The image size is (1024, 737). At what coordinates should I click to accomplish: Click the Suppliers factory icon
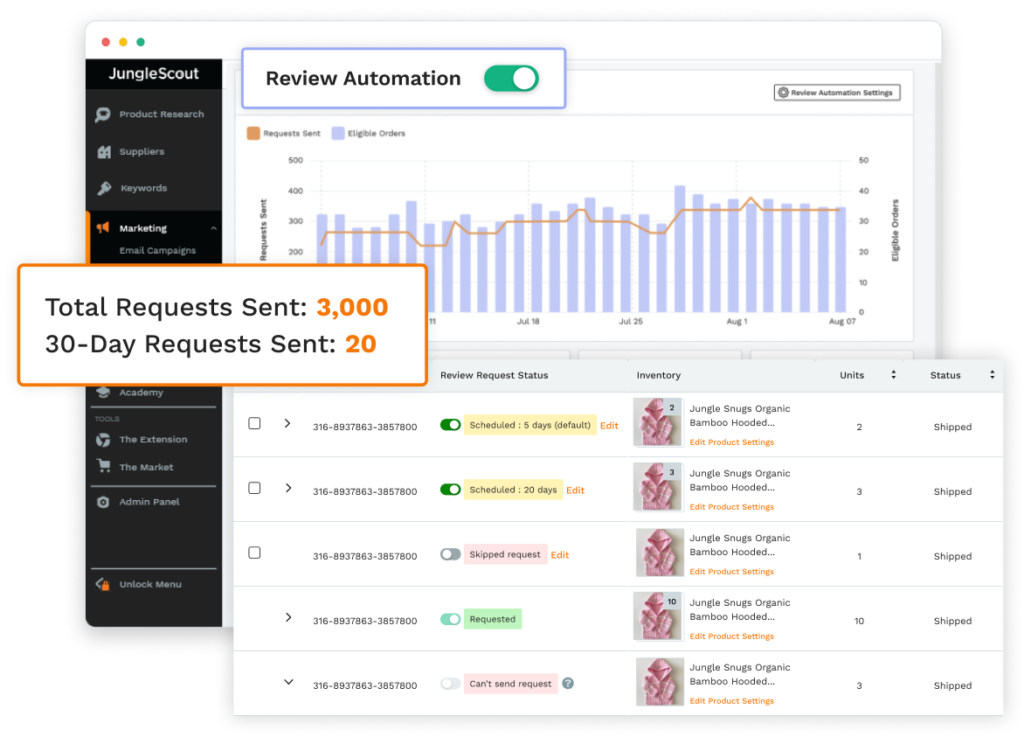click(104, 152)
